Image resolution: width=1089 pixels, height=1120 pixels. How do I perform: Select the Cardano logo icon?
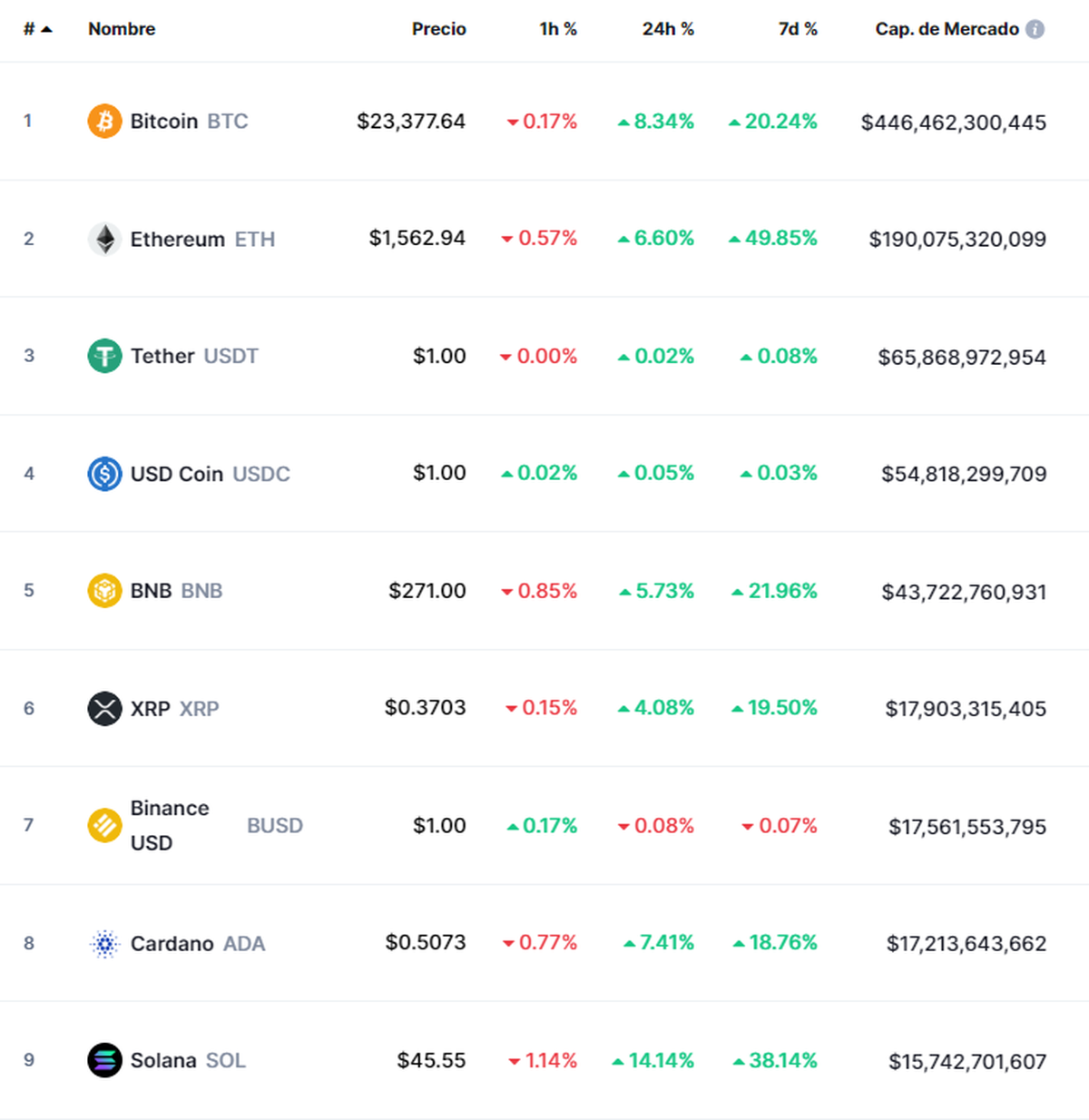(x=104, y=944)
